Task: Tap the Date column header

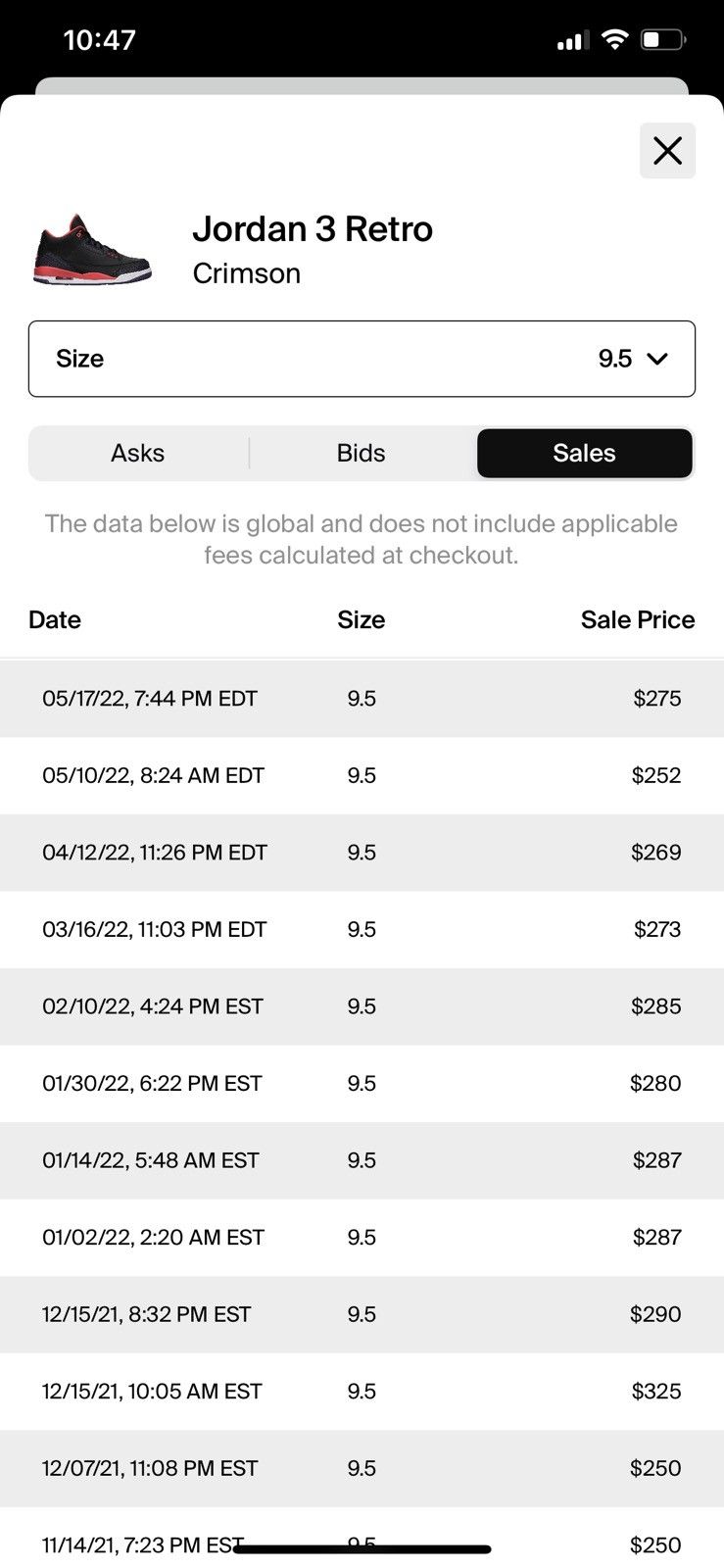Action: pyautogui.click(x=55, y=619)
